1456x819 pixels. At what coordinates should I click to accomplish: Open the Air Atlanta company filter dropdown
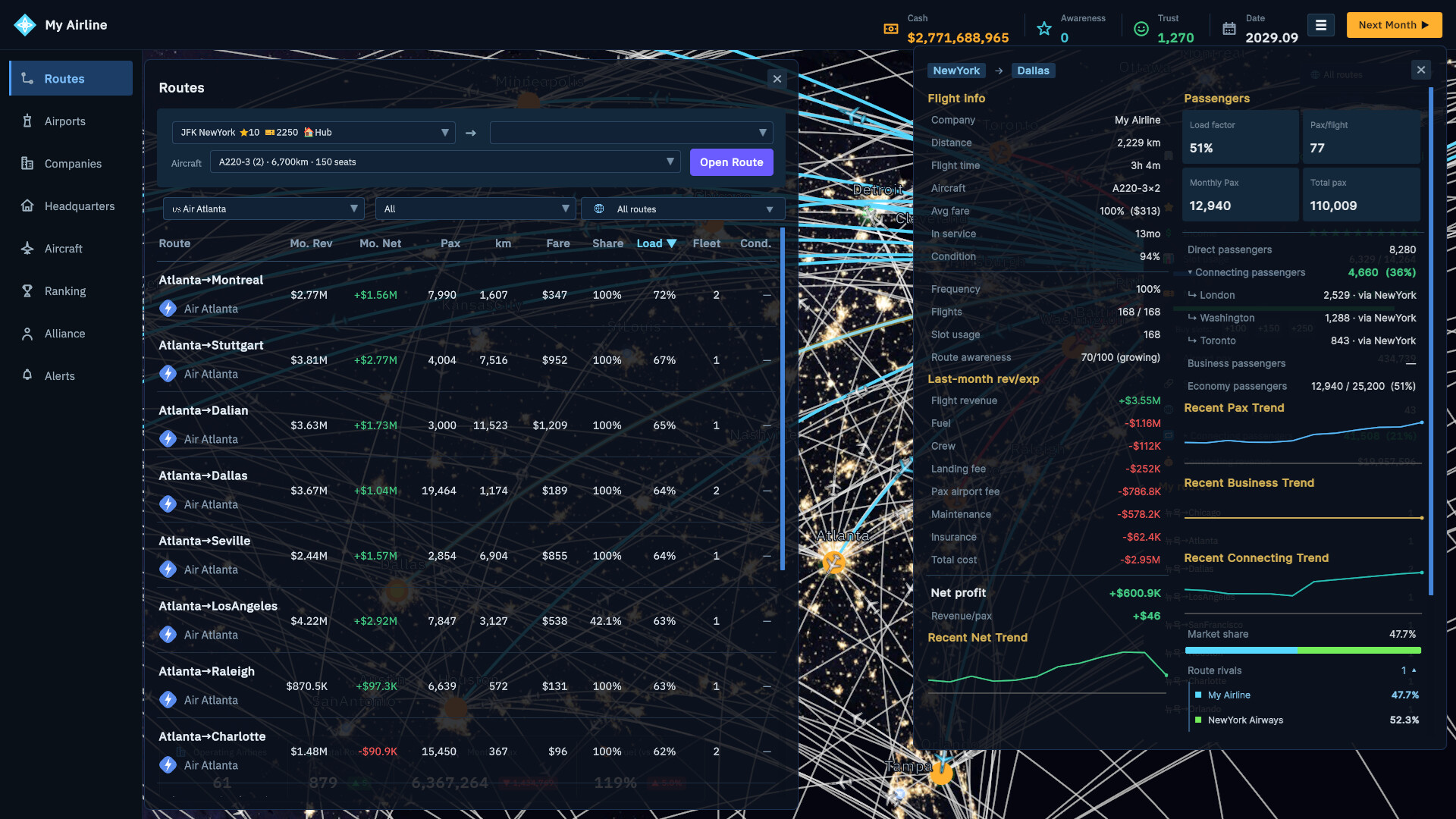(264, 209)
